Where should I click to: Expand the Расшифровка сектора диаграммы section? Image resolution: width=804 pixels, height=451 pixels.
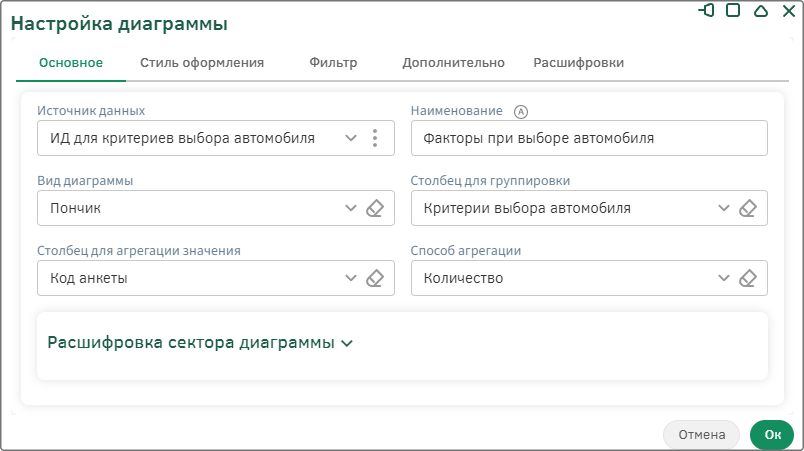coord(200,342)
